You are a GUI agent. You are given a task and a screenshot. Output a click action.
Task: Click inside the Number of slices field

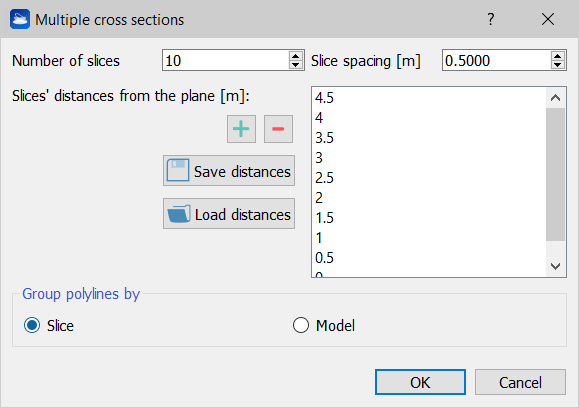click(225, 60)
